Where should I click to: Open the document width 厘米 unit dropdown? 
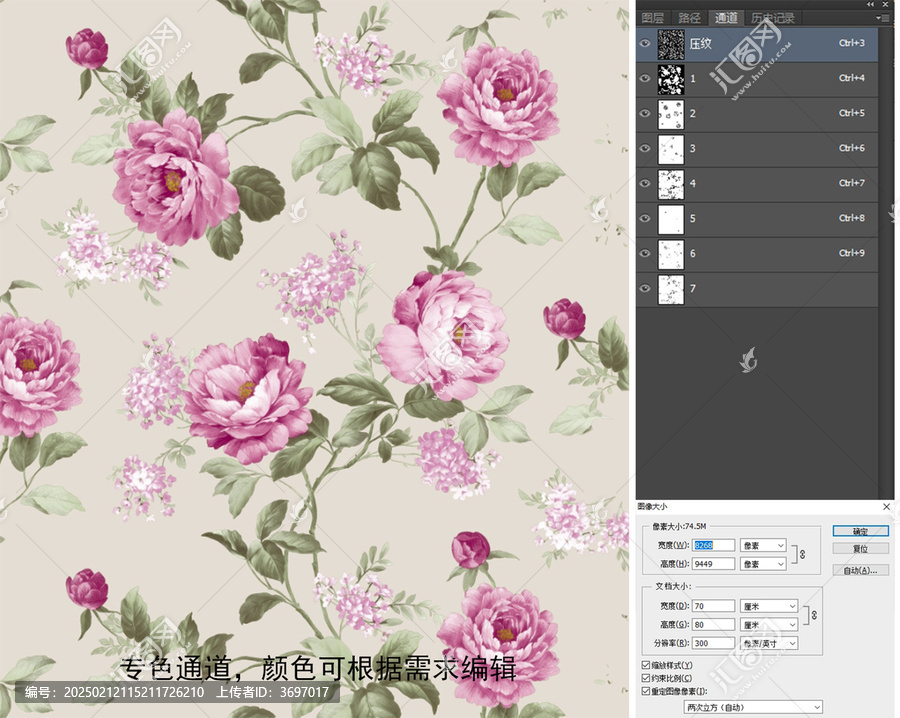coord(769,606)
